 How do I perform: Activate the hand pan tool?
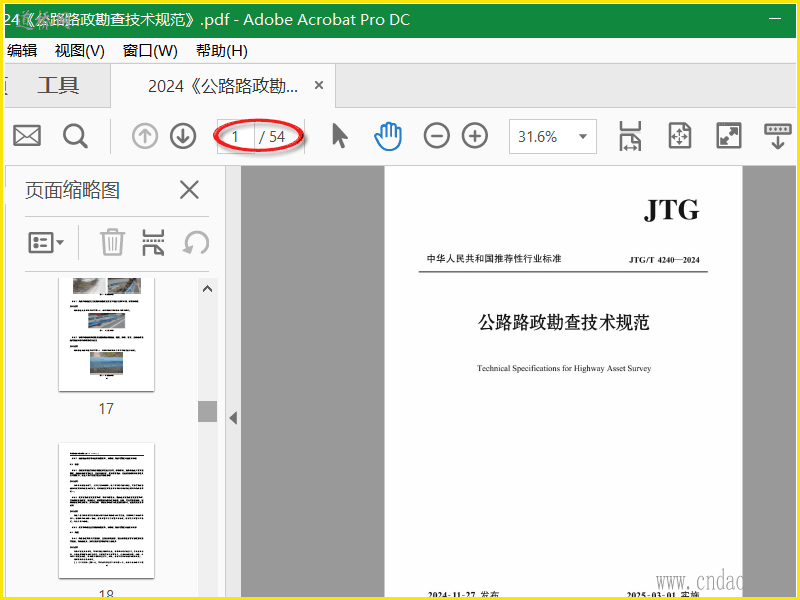[388, 136]
